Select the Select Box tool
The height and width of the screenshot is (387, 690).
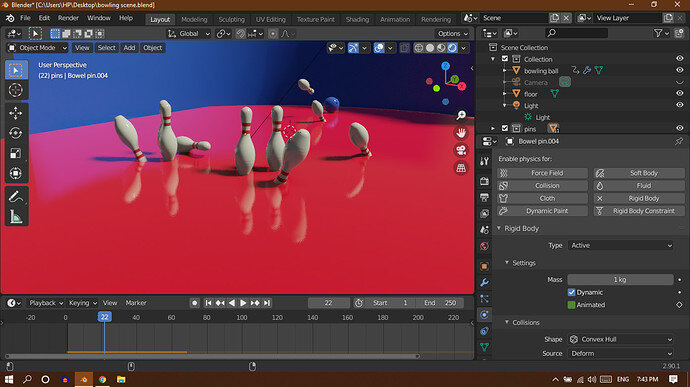pos(16,70)
